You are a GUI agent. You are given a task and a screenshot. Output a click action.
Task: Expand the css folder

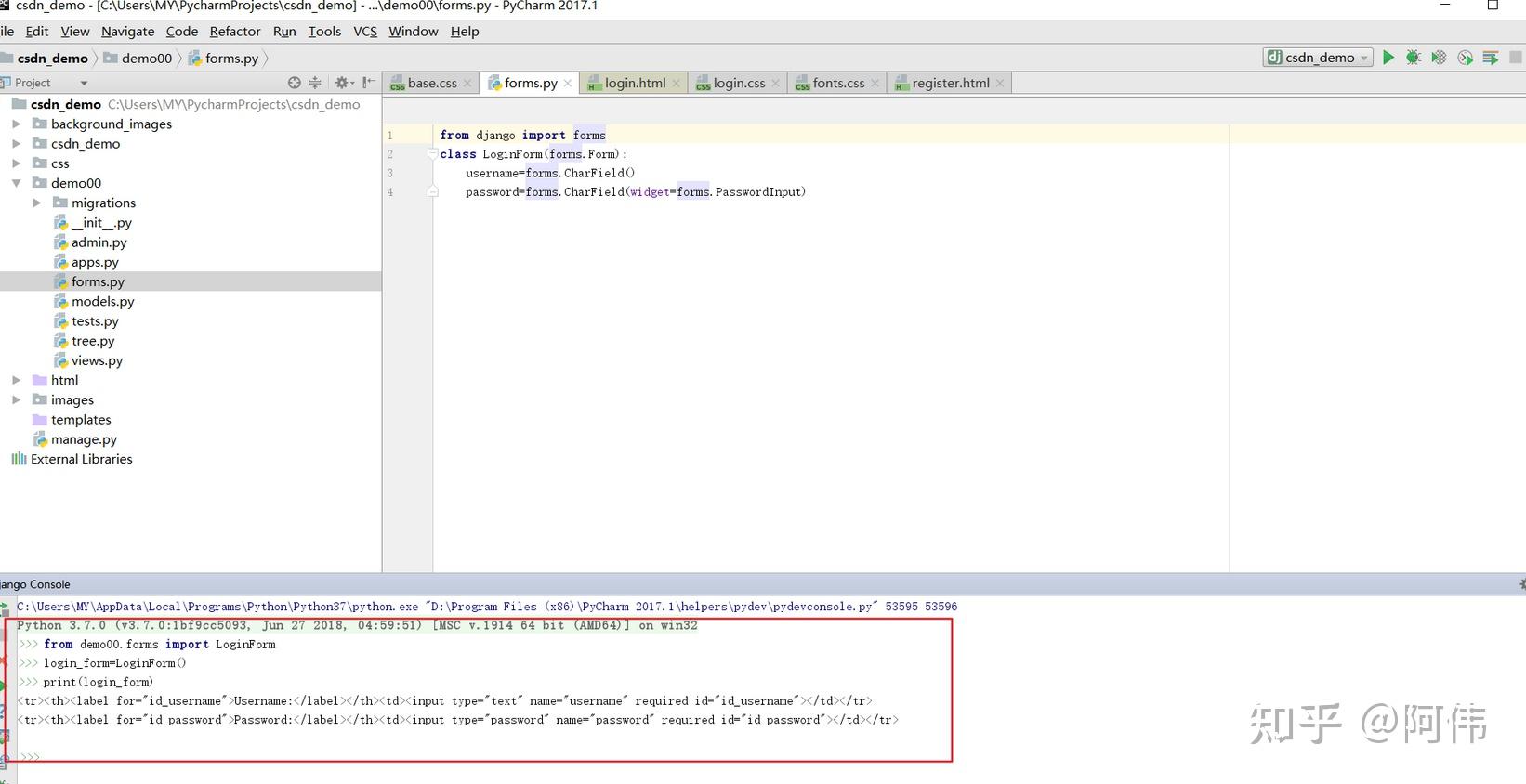point(16,163)
